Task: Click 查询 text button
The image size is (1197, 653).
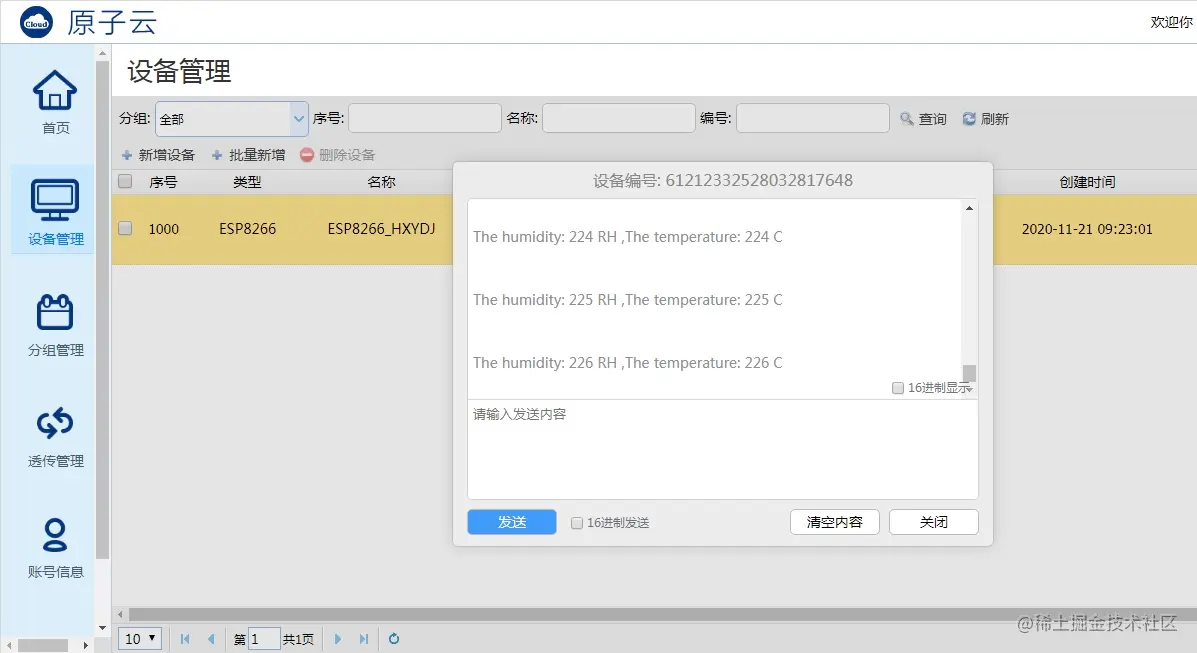Action: tap(932, 119)
